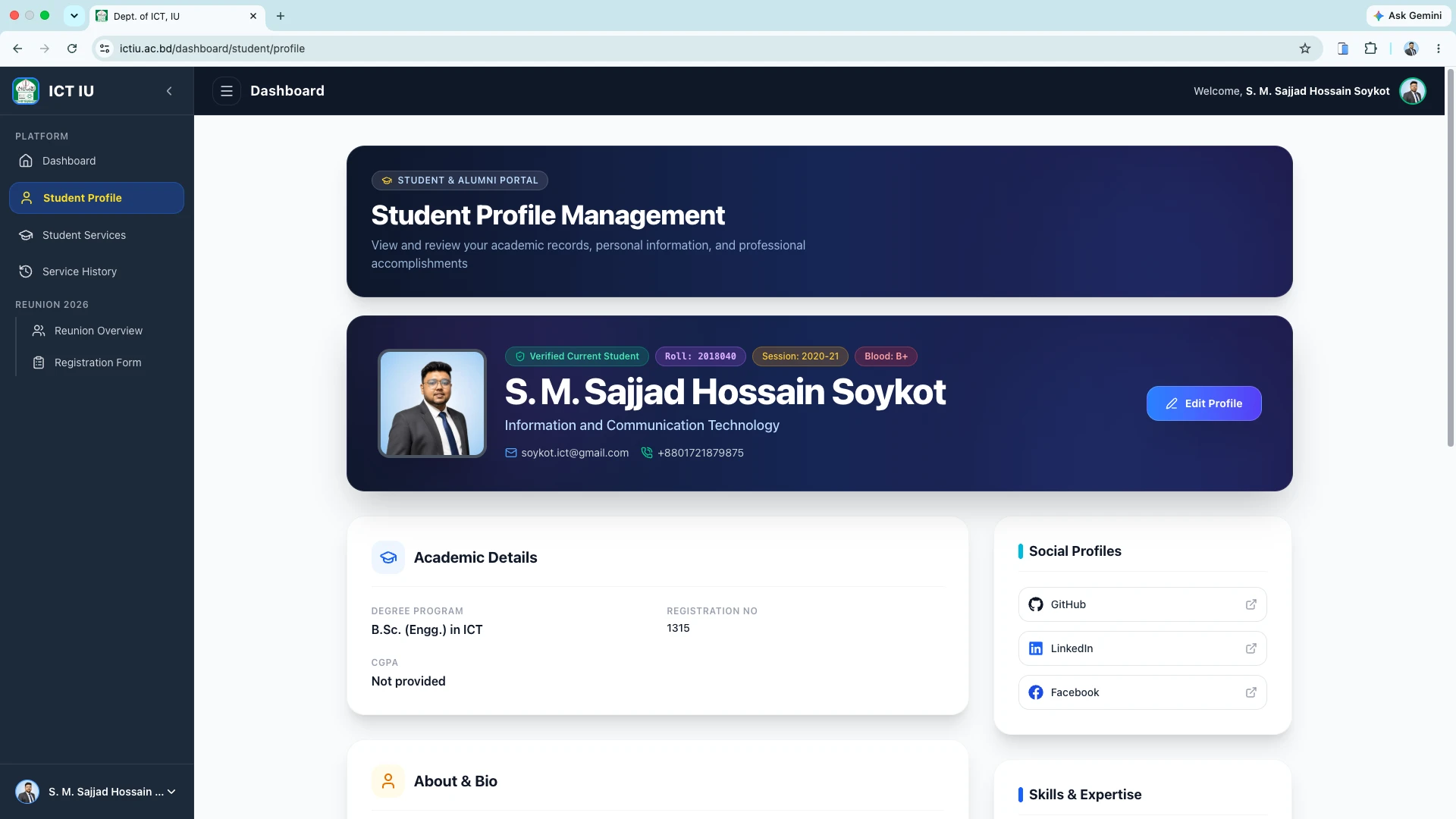Click the ICT IU logo icon
Image resolution: width=1456 pixels, height=819 pixels.
(26, 91)
